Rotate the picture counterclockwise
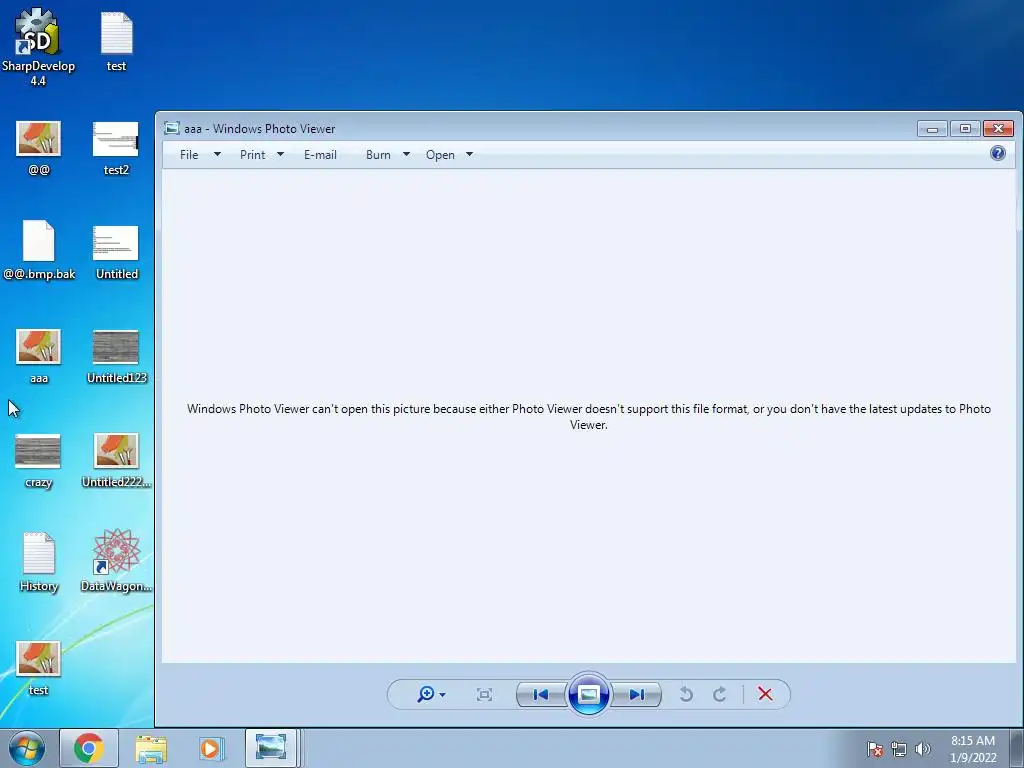The width and height of the screenshot is (1024, 768). point(686,694)
